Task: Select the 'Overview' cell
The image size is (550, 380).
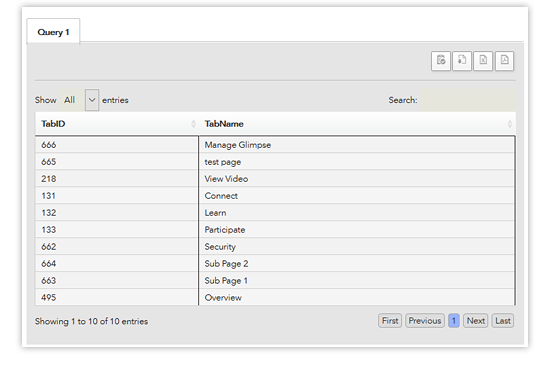Action: tap(357, 297)
